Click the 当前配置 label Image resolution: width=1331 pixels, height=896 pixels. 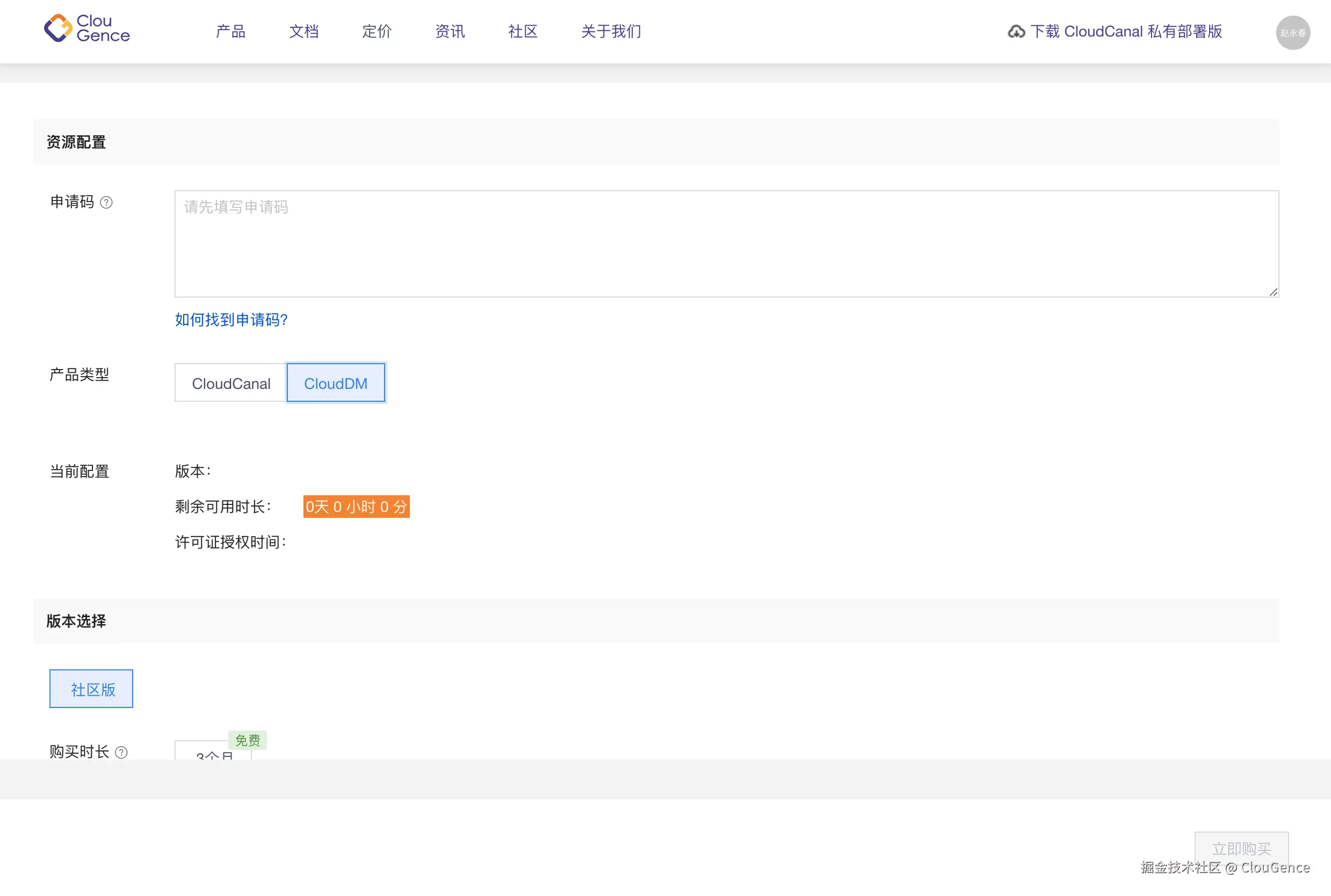pos(79,472)
